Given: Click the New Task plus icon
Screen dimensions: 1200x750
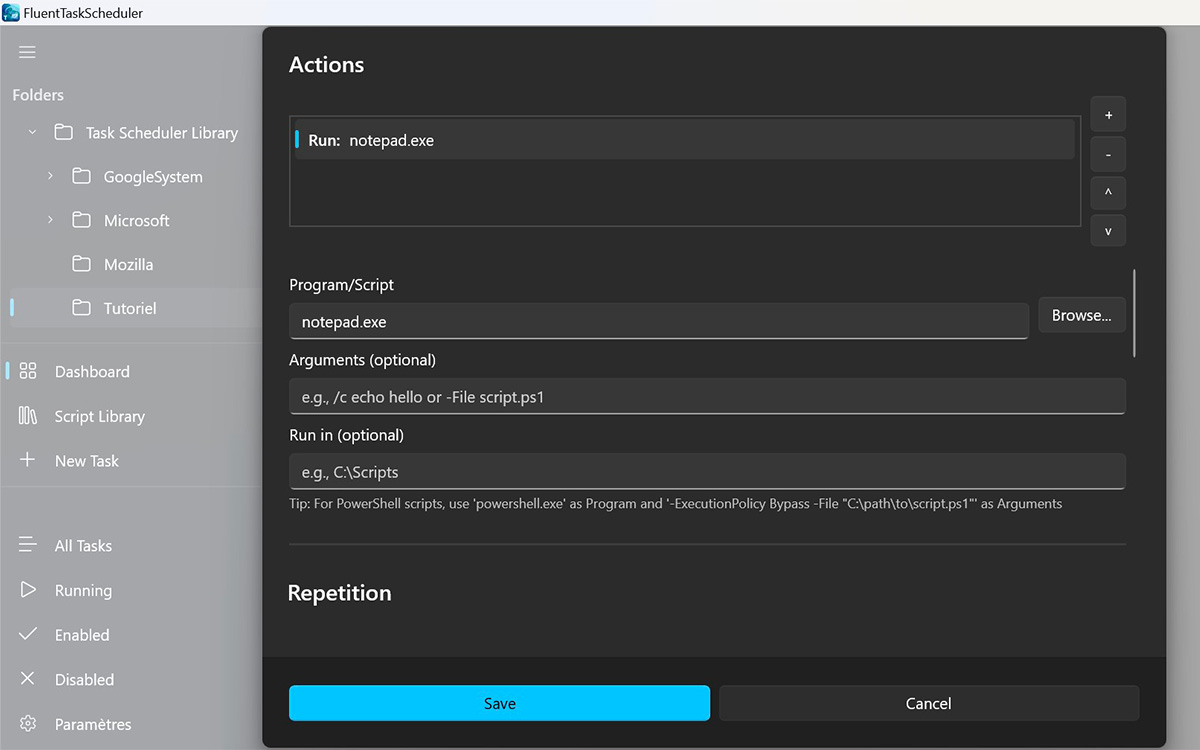Looking at the screenshot, I should (27, 460).
